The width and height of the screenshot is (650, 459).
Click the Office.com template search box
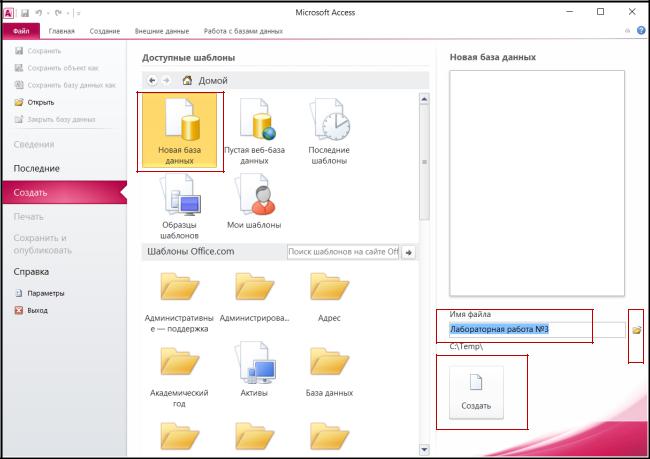[343, 252]
